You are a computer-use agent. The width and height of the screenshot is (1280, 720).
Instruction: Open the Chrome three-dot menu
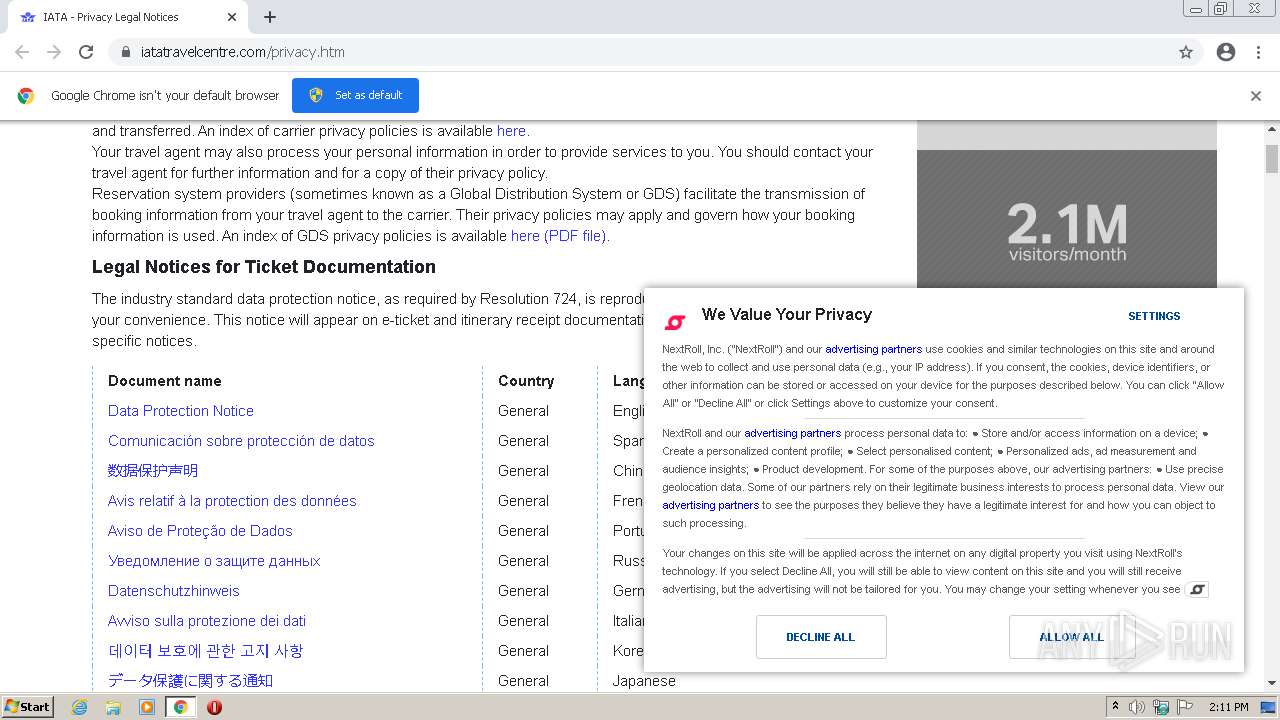pyautogui.click(x=1258, y=52)
